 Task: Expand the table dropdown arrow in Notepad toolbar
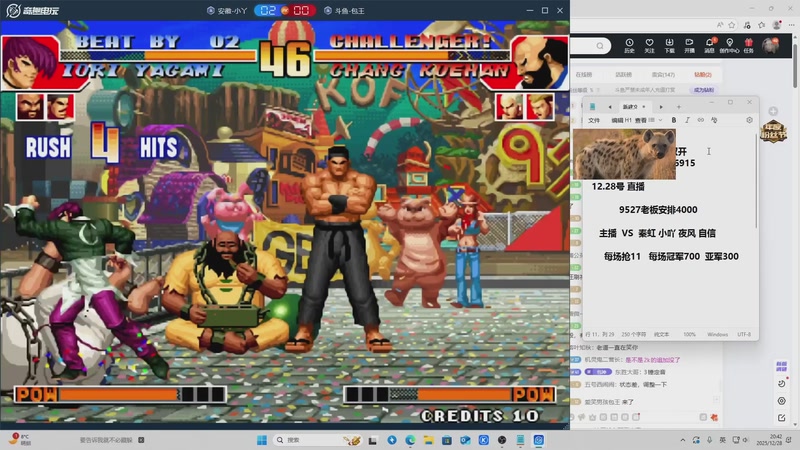click(661, 120)
